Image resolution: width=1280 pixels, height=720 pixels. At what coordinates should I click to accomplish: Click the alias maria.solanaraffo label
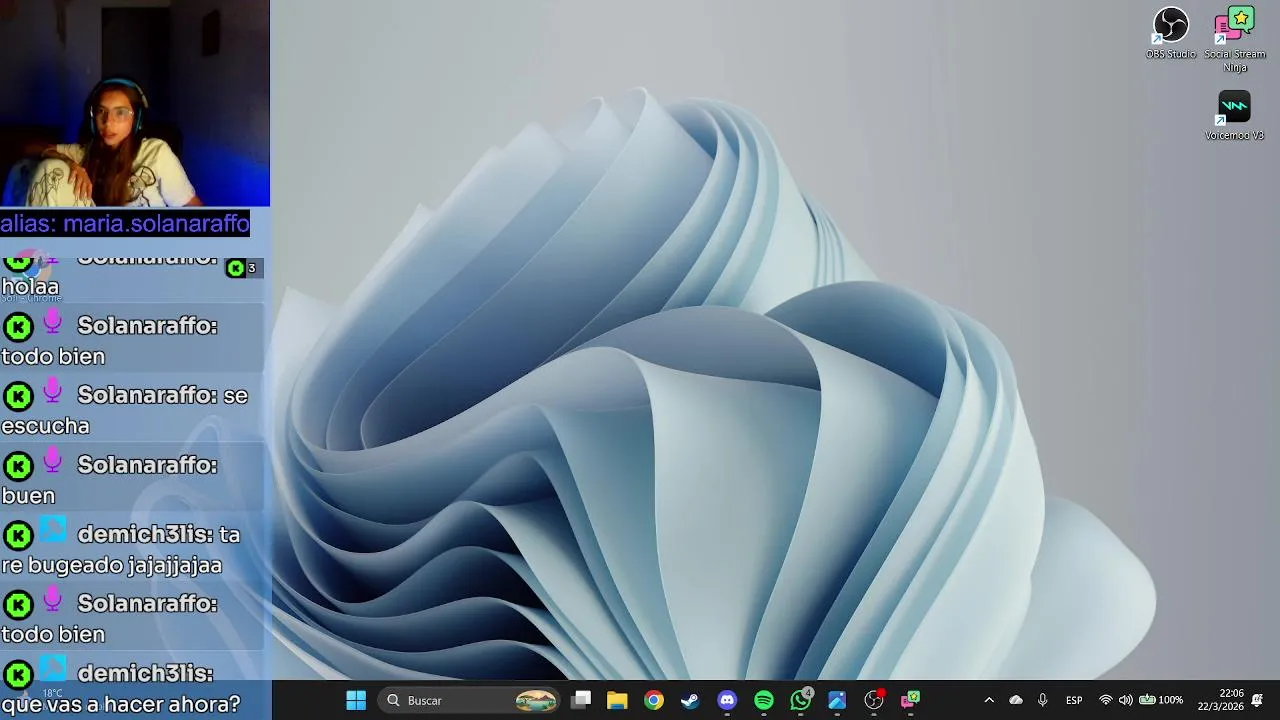(125, 223)
